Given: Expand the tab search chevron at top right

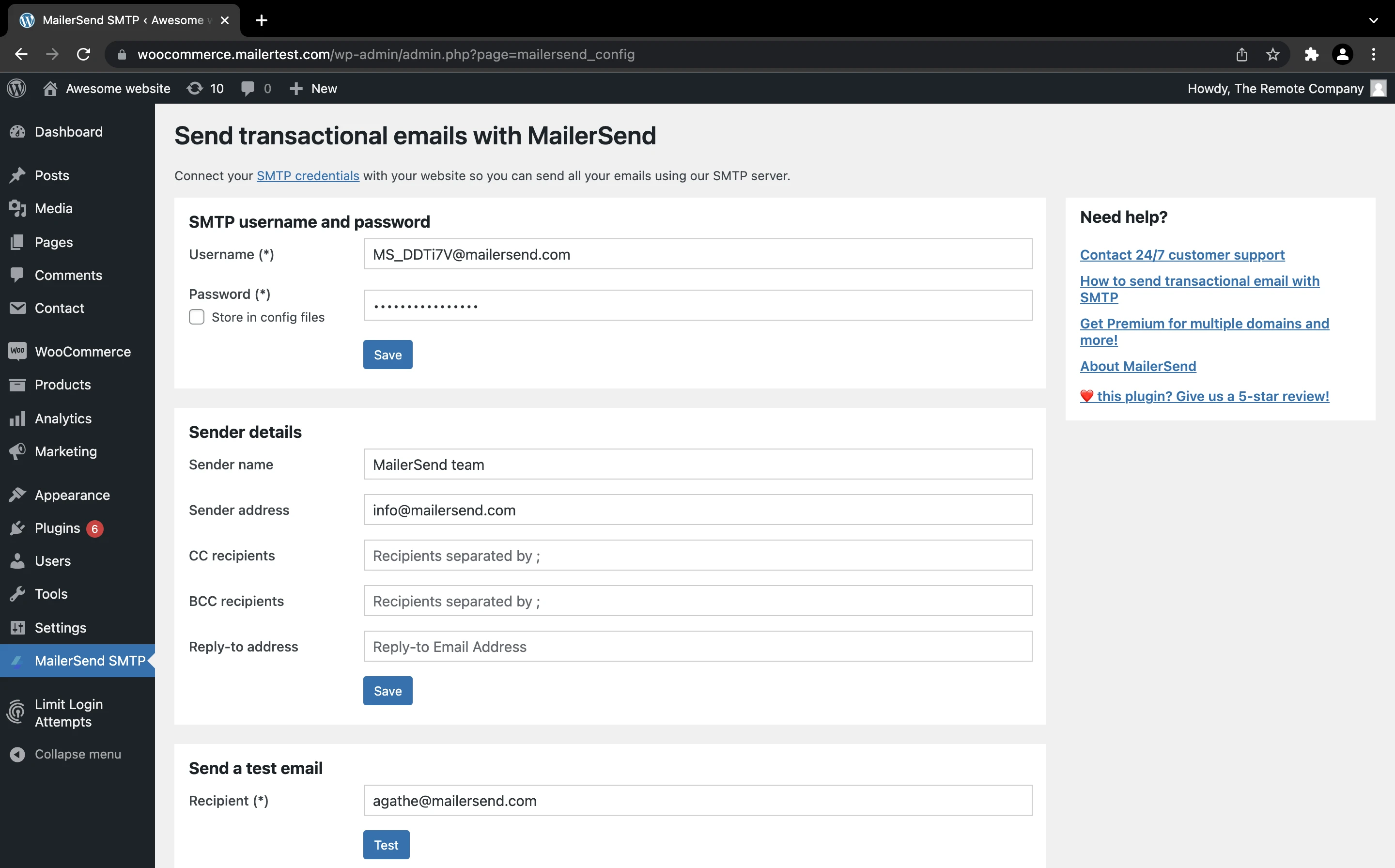Looking at the screenshot, I should 1373,20.
